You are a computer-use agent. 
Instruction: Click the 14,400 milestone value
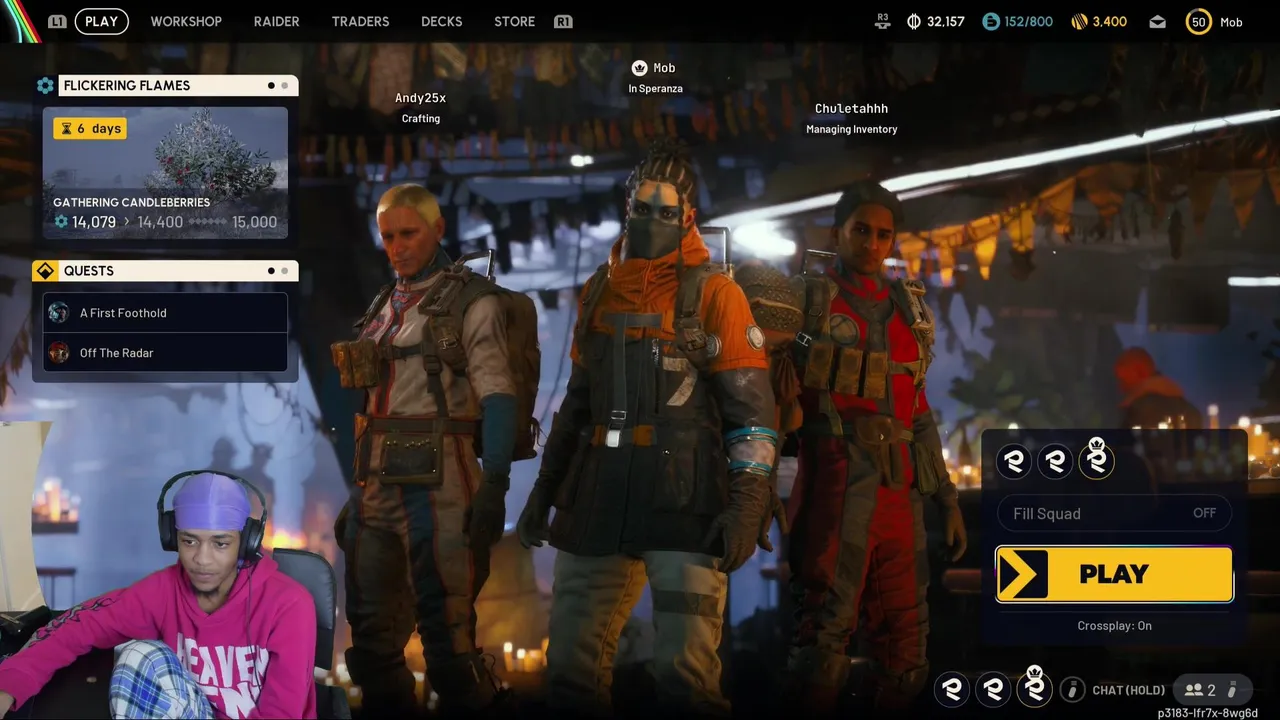(x=160, y=222)
